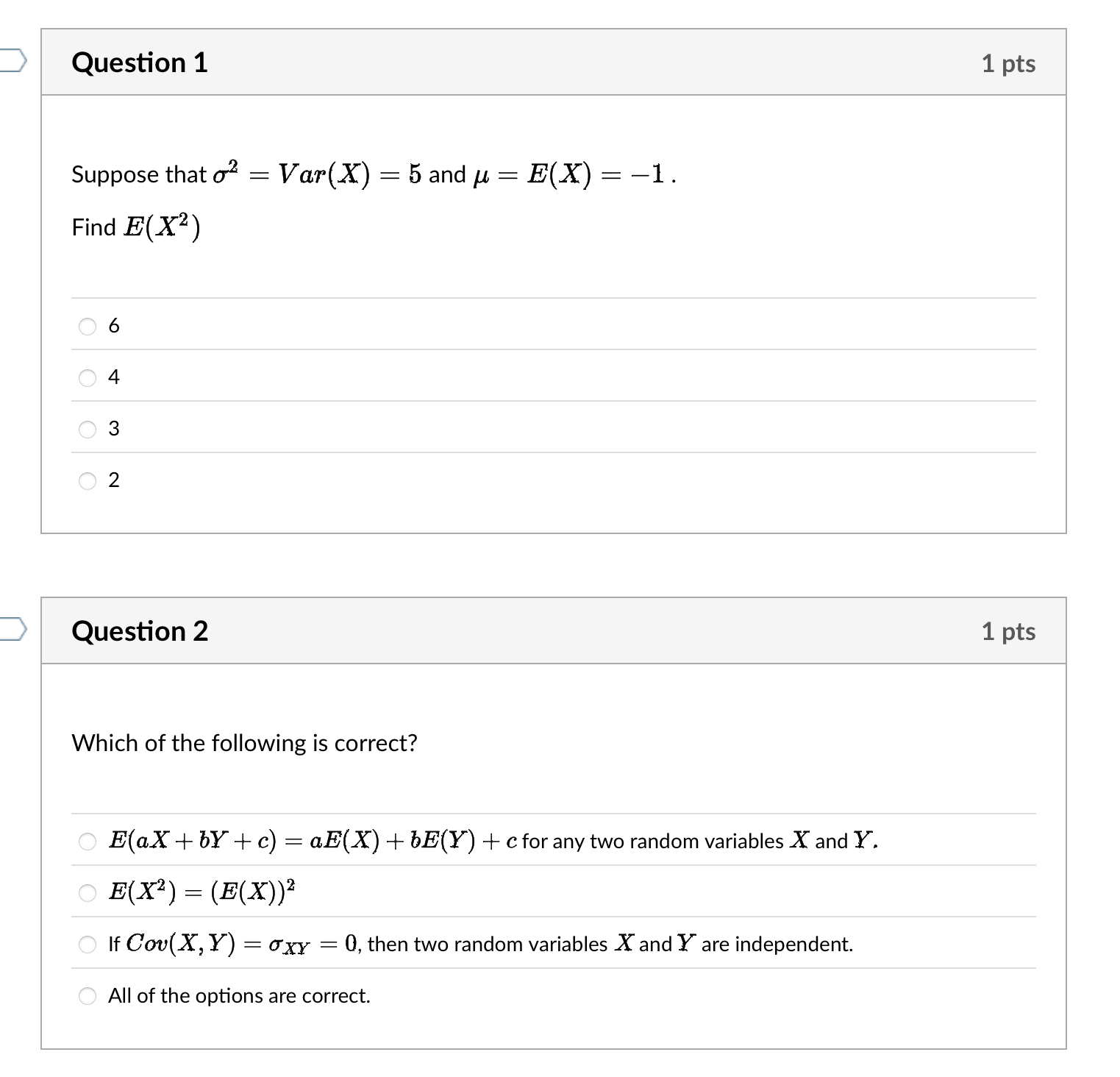The image size is (1120, 1077).
Task: Pick 'All of the options are correct'
Action: coord(88,995)
